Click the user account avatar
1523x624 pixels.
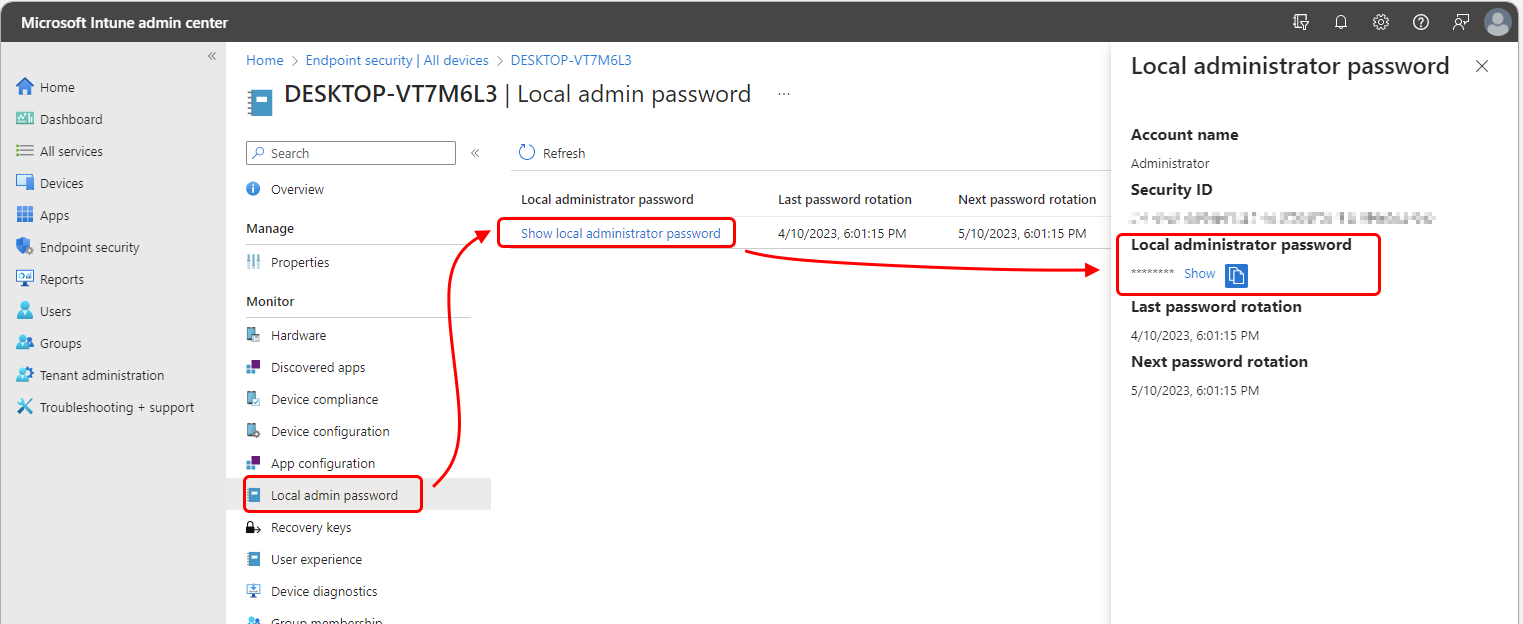coord(1497,22)
